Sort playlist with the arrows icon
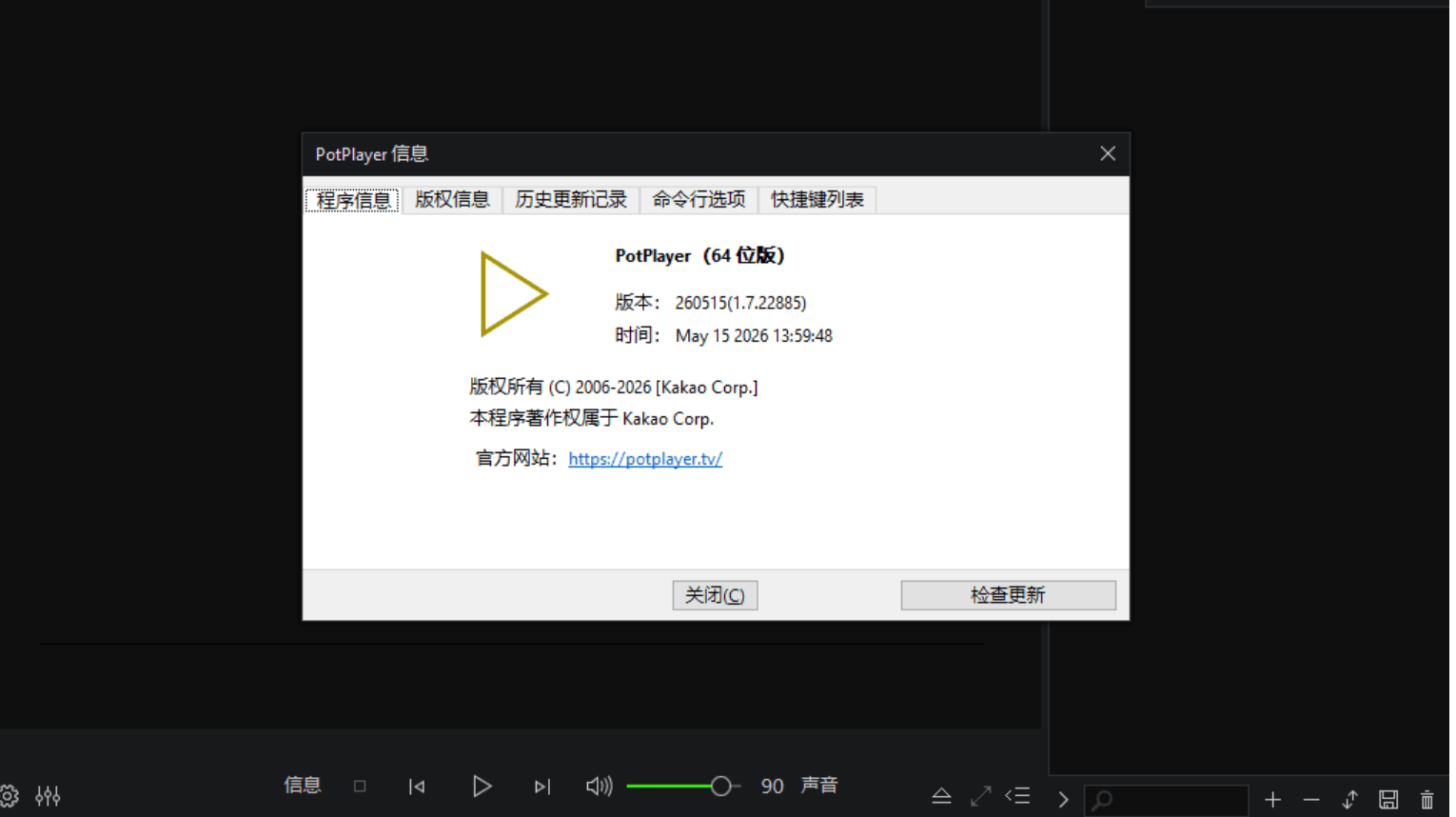 click(1350, 800)
